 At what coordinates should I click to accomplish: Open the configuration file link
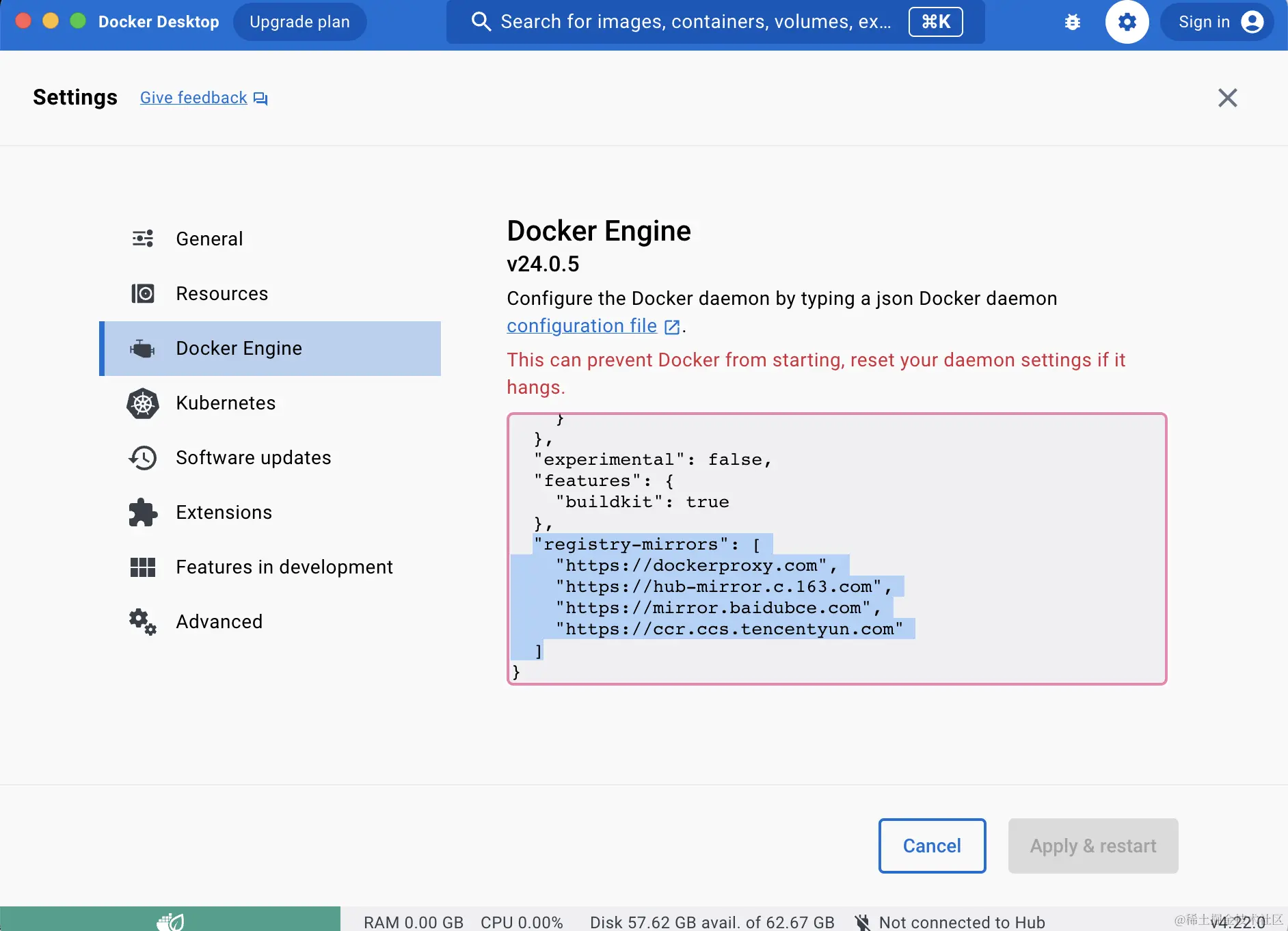582,326
